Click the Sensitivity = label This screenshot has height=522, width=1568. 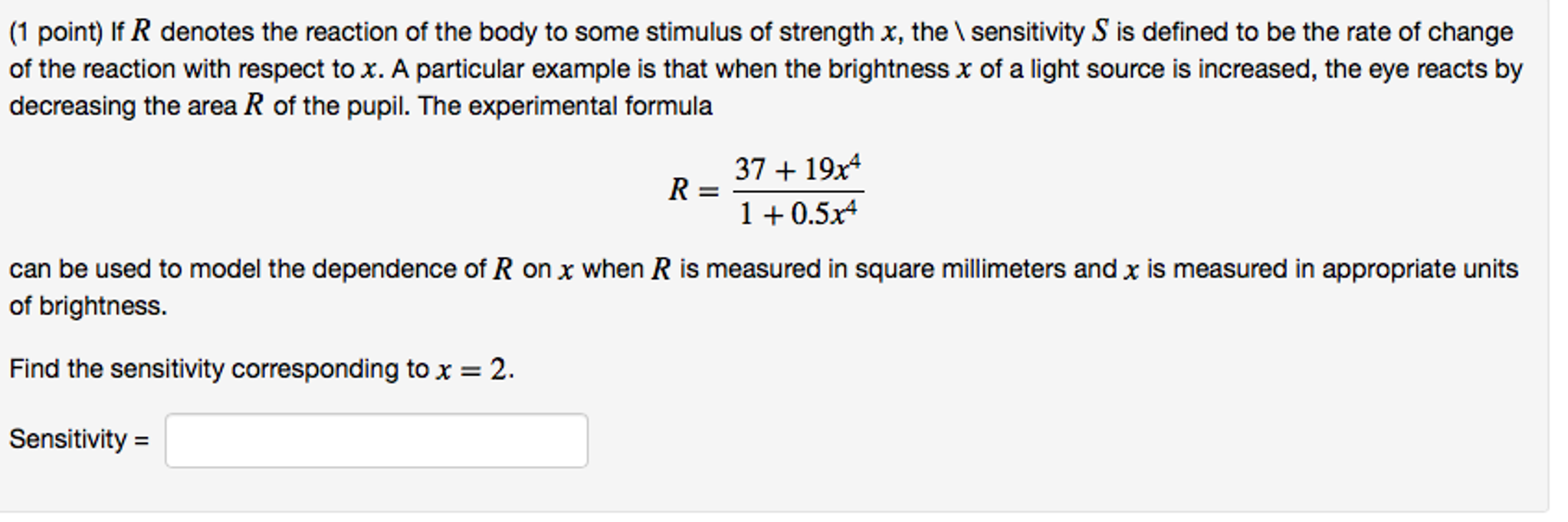[77, 441]
